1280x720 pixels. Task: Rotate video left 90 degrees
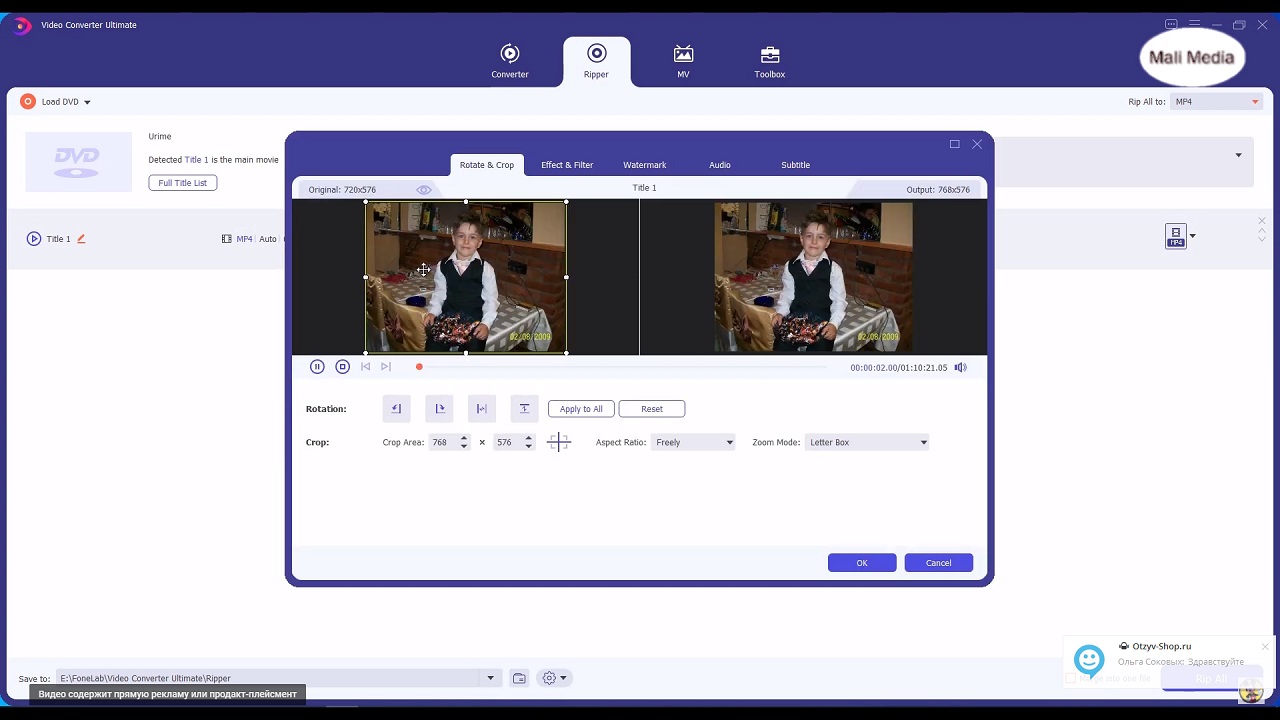pyautogui.click(x=396, y=409)
